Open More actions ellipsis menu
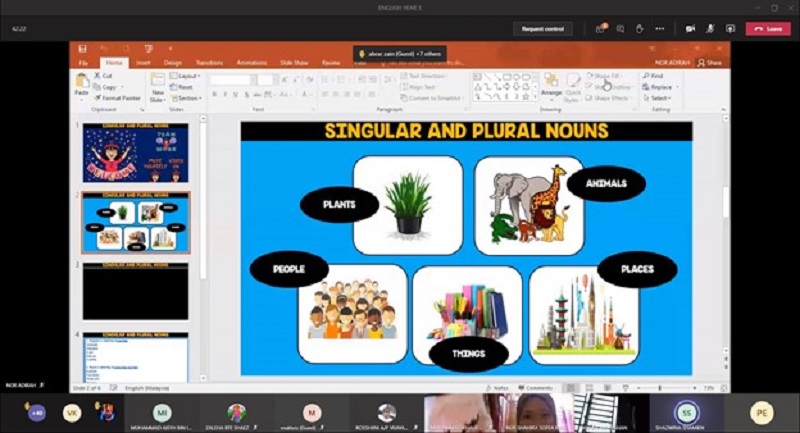800x433 pixels. 660,29
